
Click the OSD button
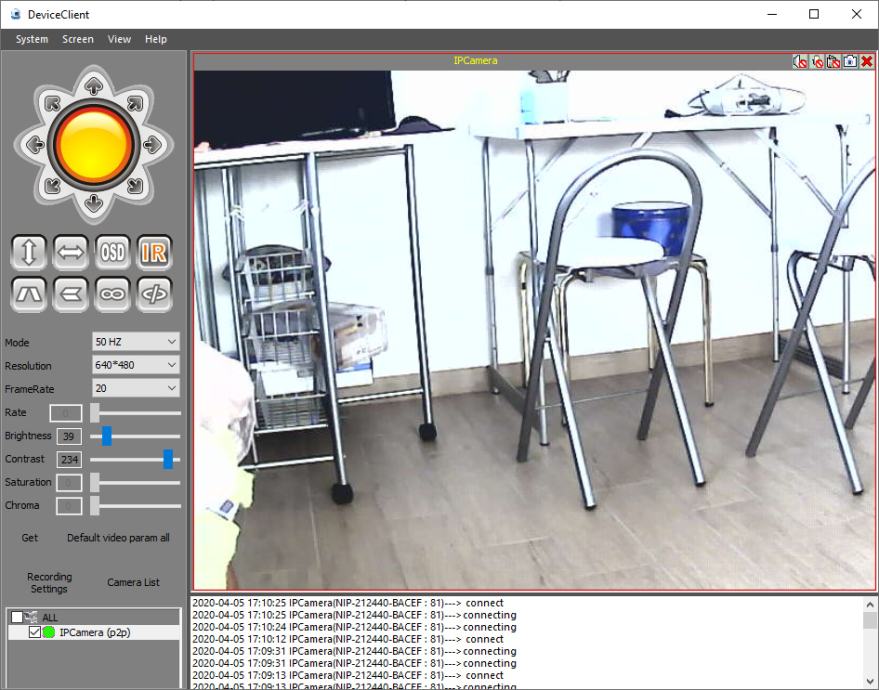(x=112, y=252)
